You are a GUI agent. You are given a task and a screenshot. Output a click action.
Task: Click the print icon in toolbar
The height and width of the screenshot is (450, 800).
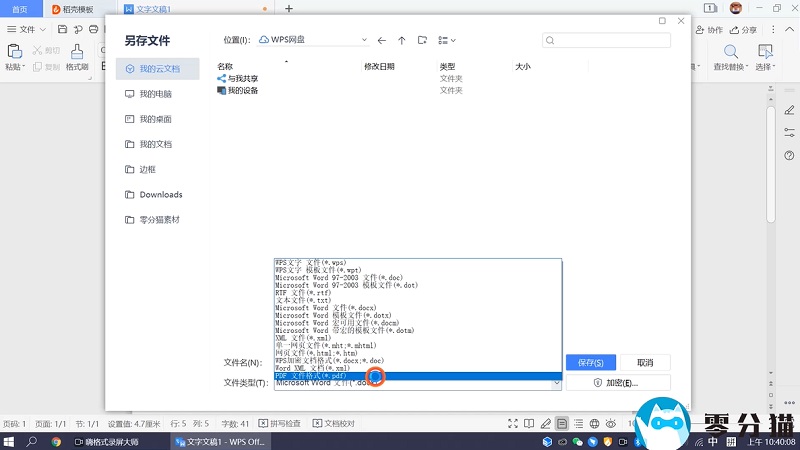point(93,29)
